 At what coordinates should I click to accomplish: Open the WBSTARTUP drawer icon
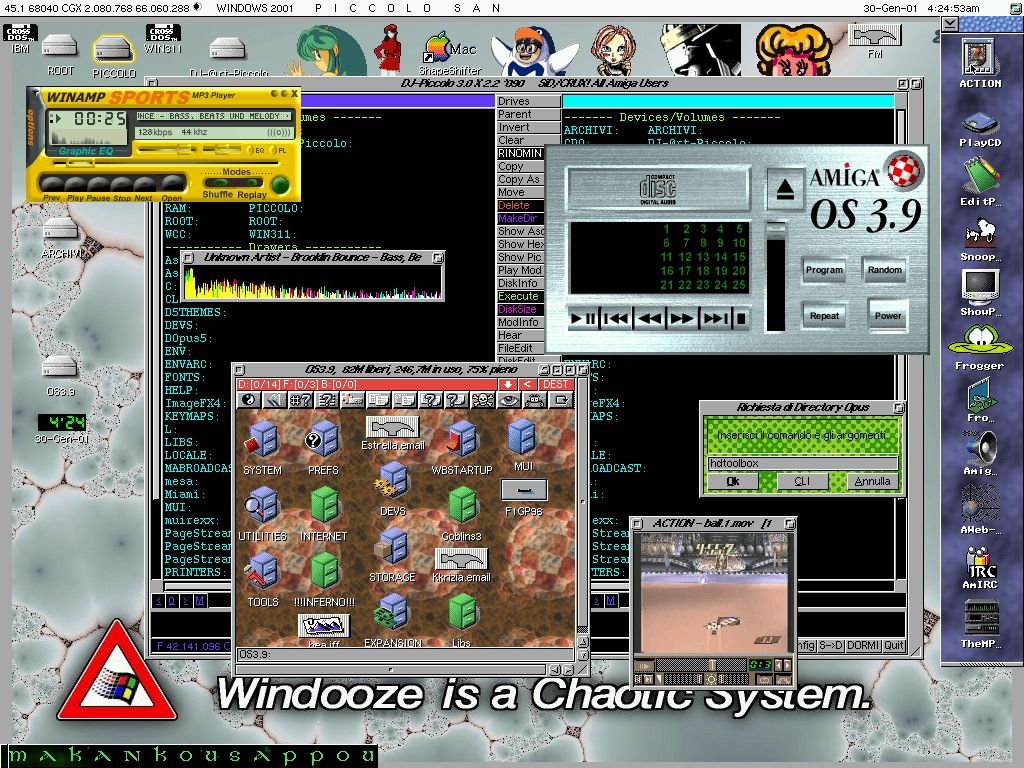click(461, 441)
